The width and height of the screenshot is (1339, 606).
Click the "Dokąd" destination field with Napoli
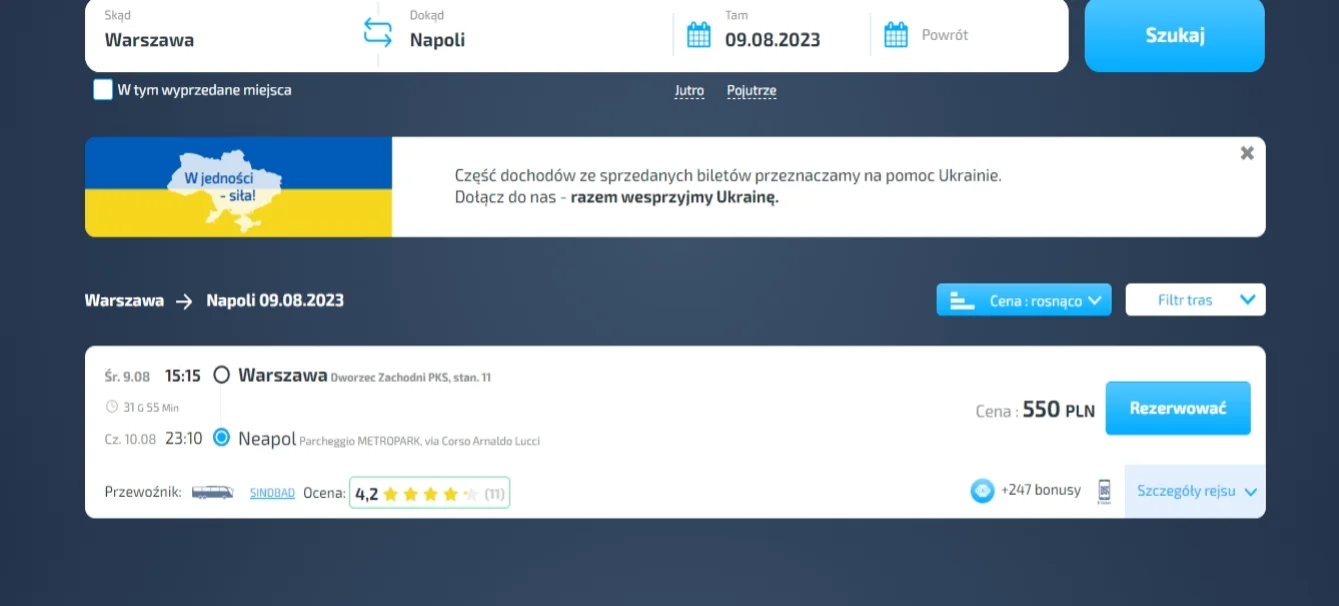point(520,40)
